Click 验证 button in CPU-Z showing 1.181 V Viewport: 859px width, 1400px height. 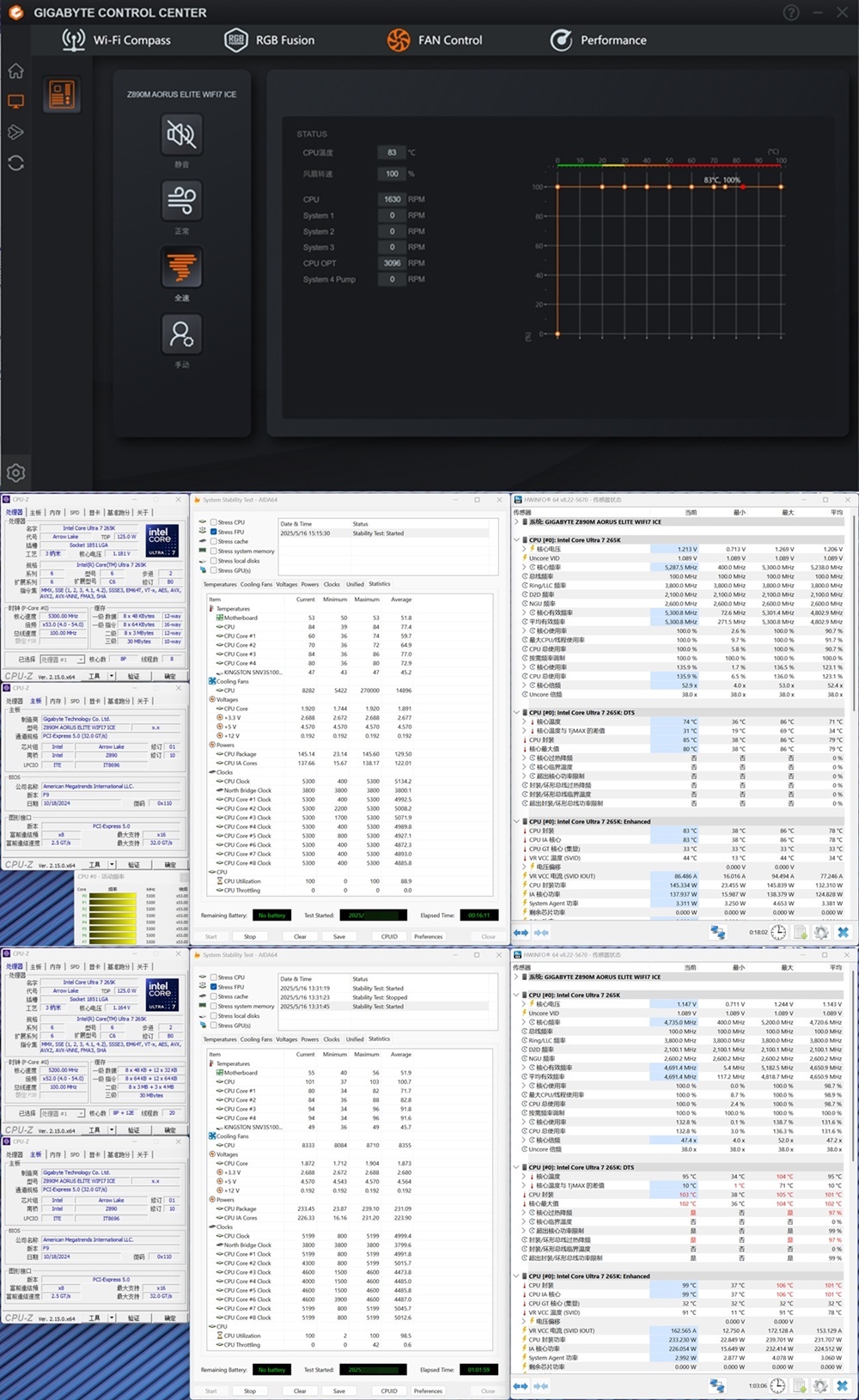[x=134, y=677]
